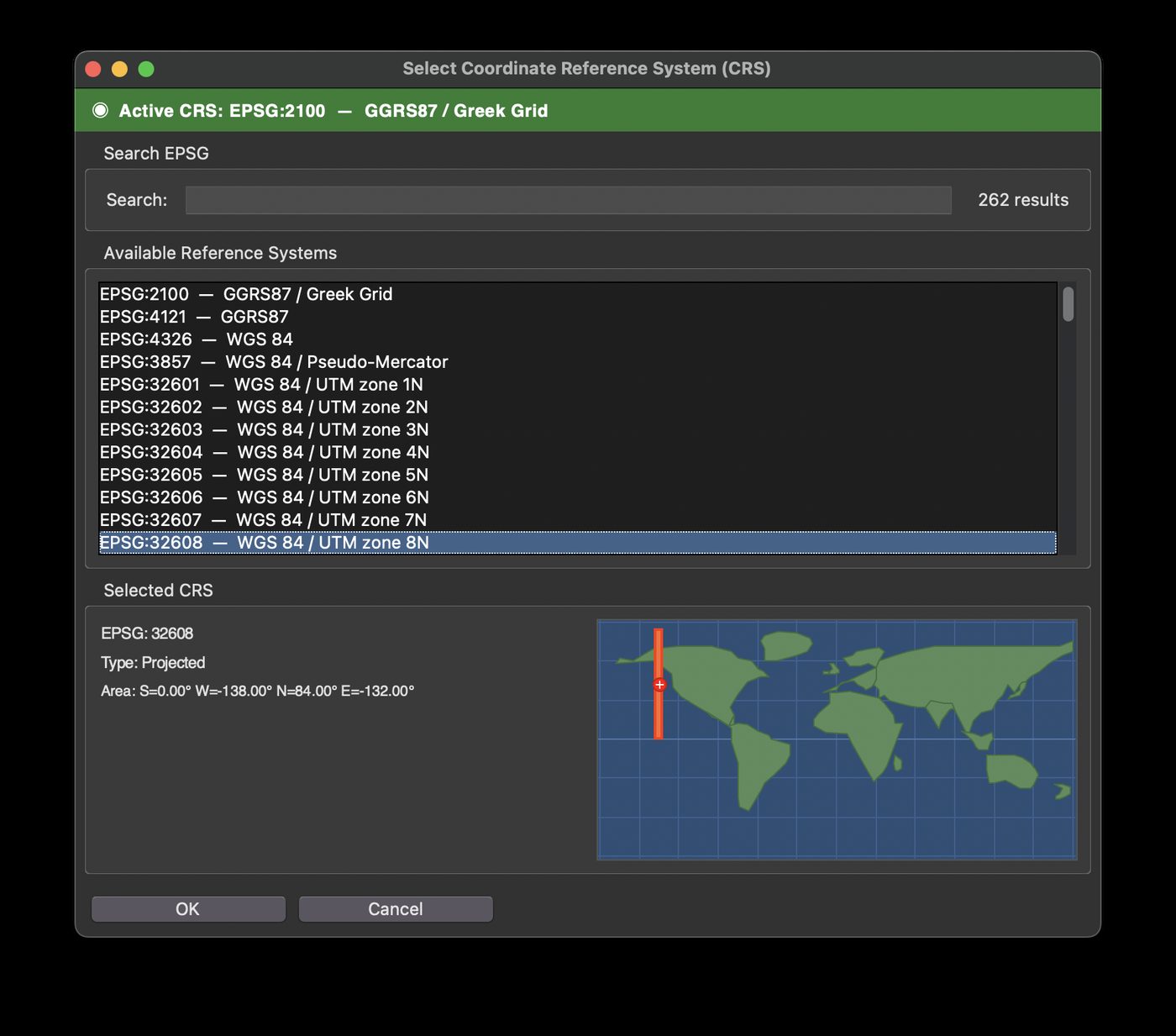Click the EPSG: 32608 selected CRS text
Screen dimensions: 1176x1036
click(147, 634)
